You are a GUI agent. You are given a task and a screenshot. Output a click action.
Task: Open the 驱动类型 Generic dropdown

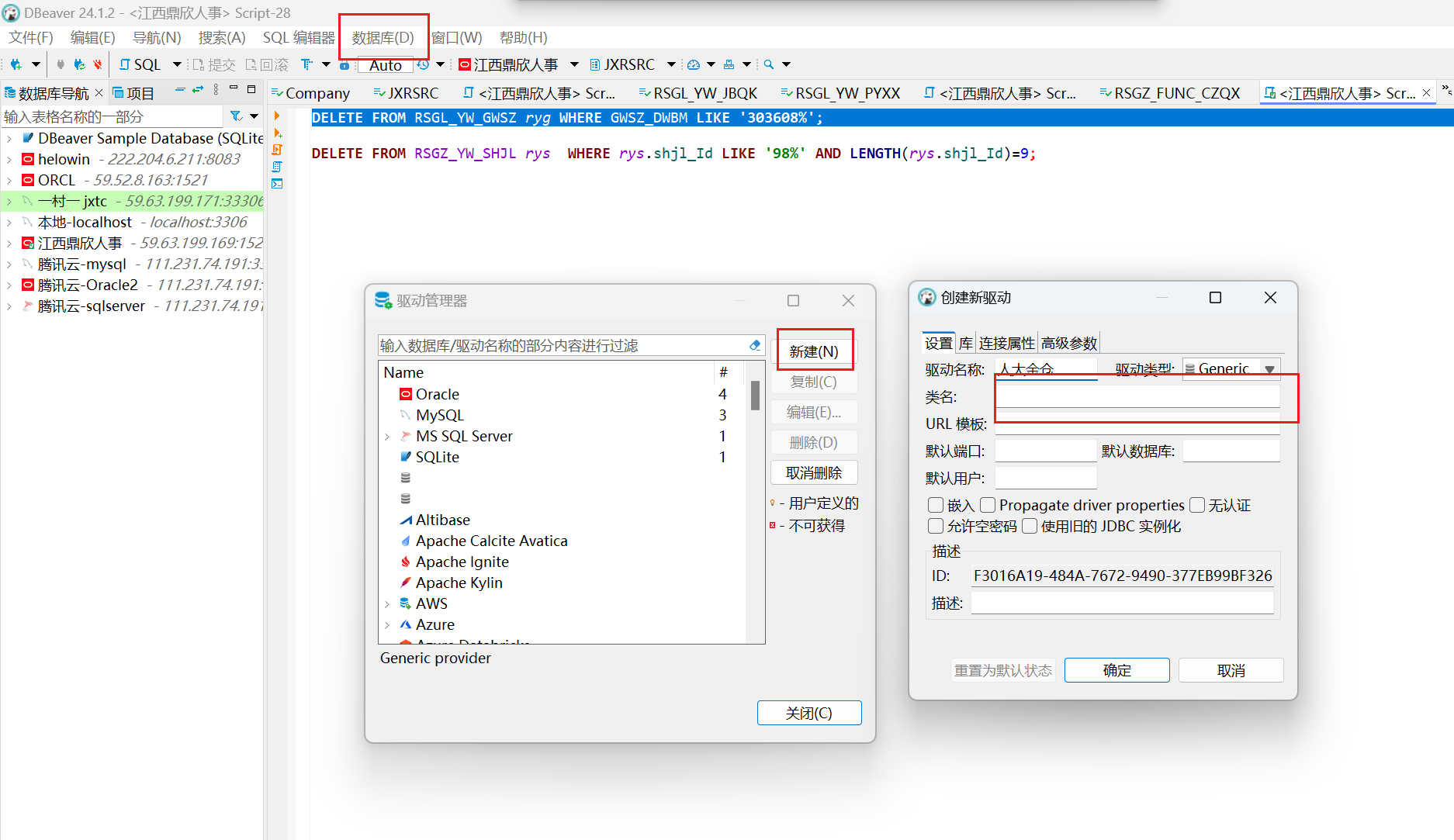[1270, 368]
